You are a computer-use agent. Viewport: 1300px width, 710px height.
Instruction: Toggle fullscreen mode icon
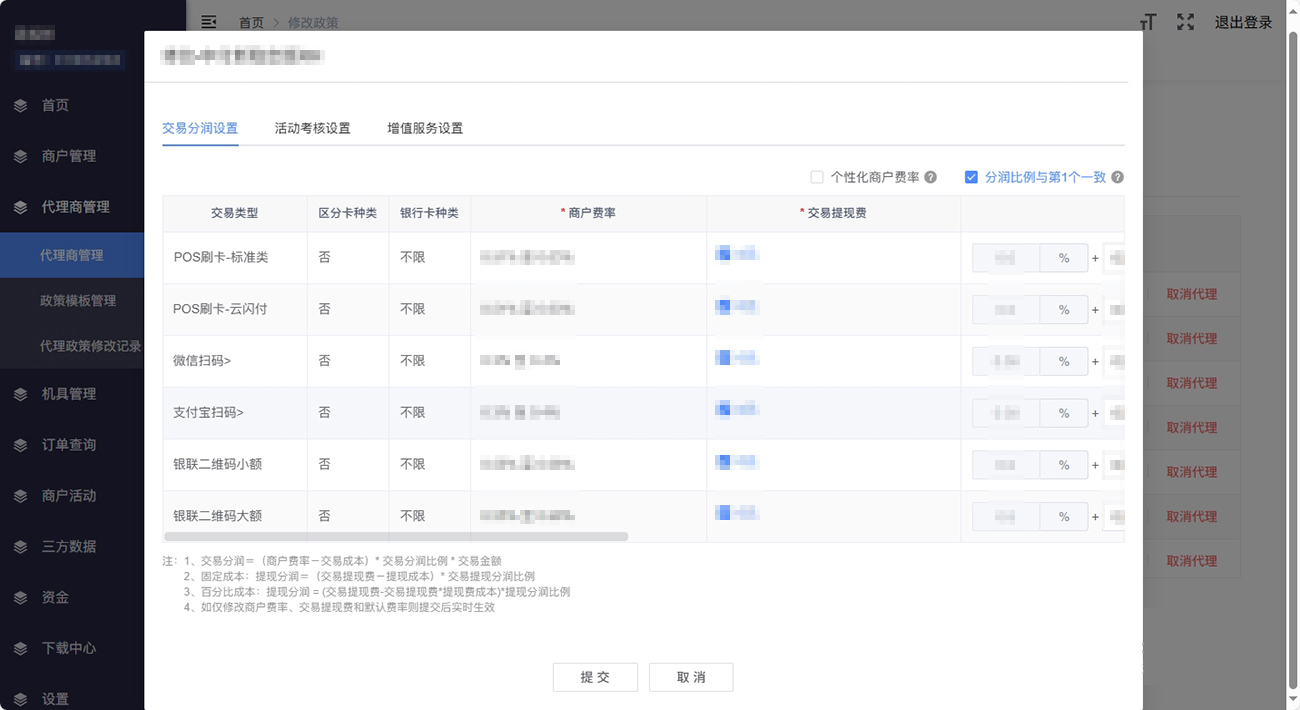(x=1185, y=22)
